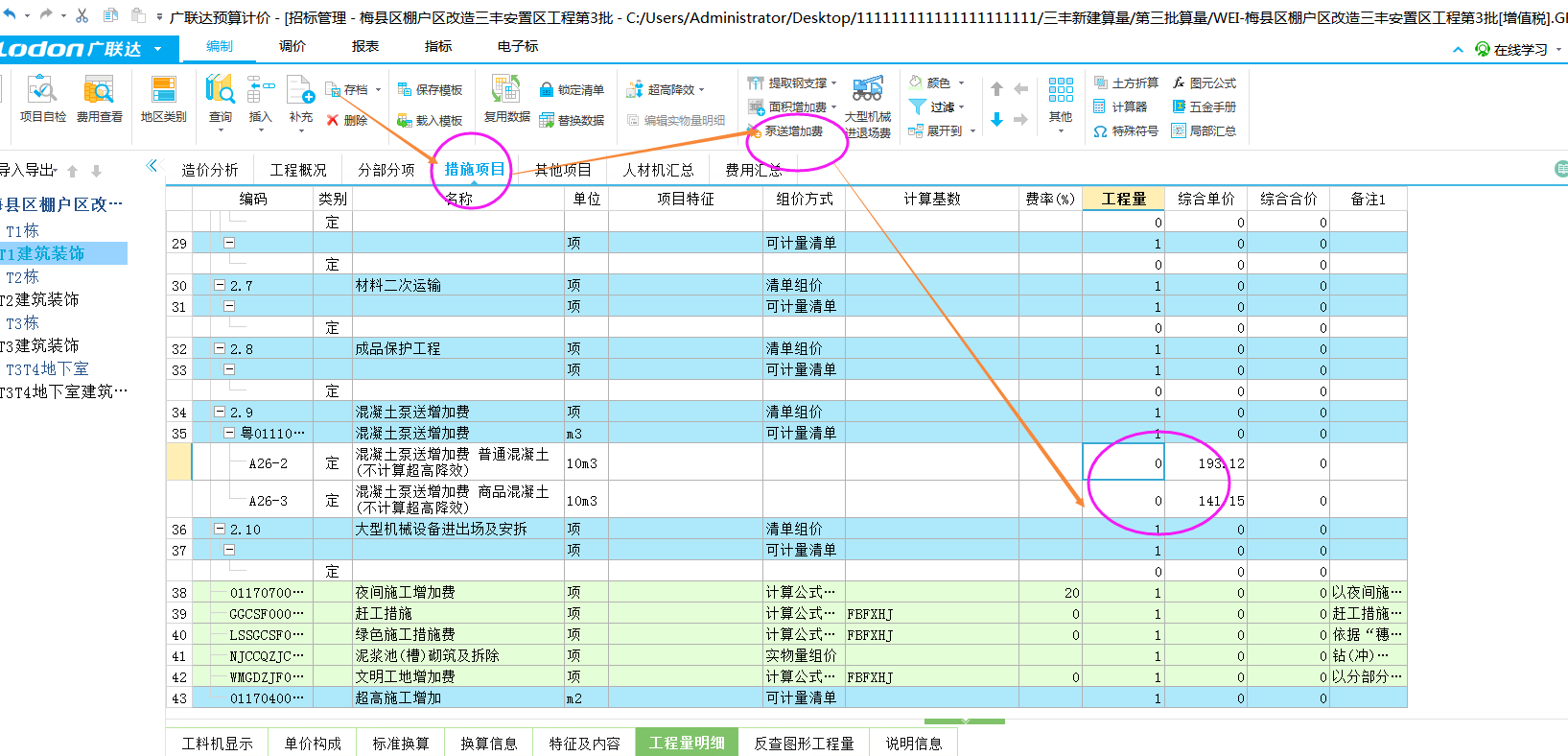
Task: Open the 电子标 ribbon tab
Action: [x=518, y=46]
